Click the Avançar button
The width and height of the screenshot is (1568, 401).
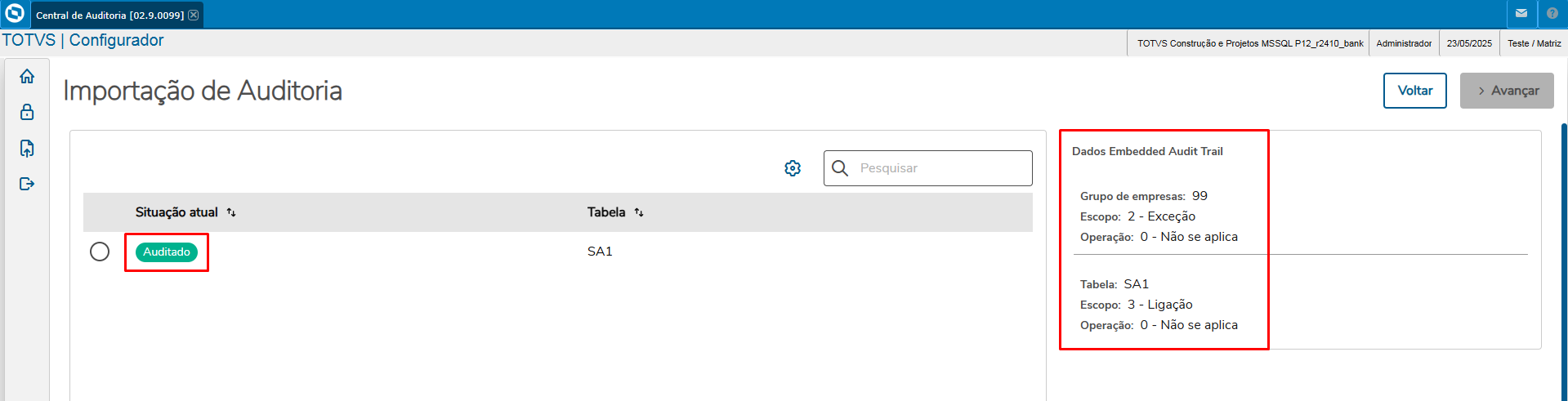click(1507, 91)
